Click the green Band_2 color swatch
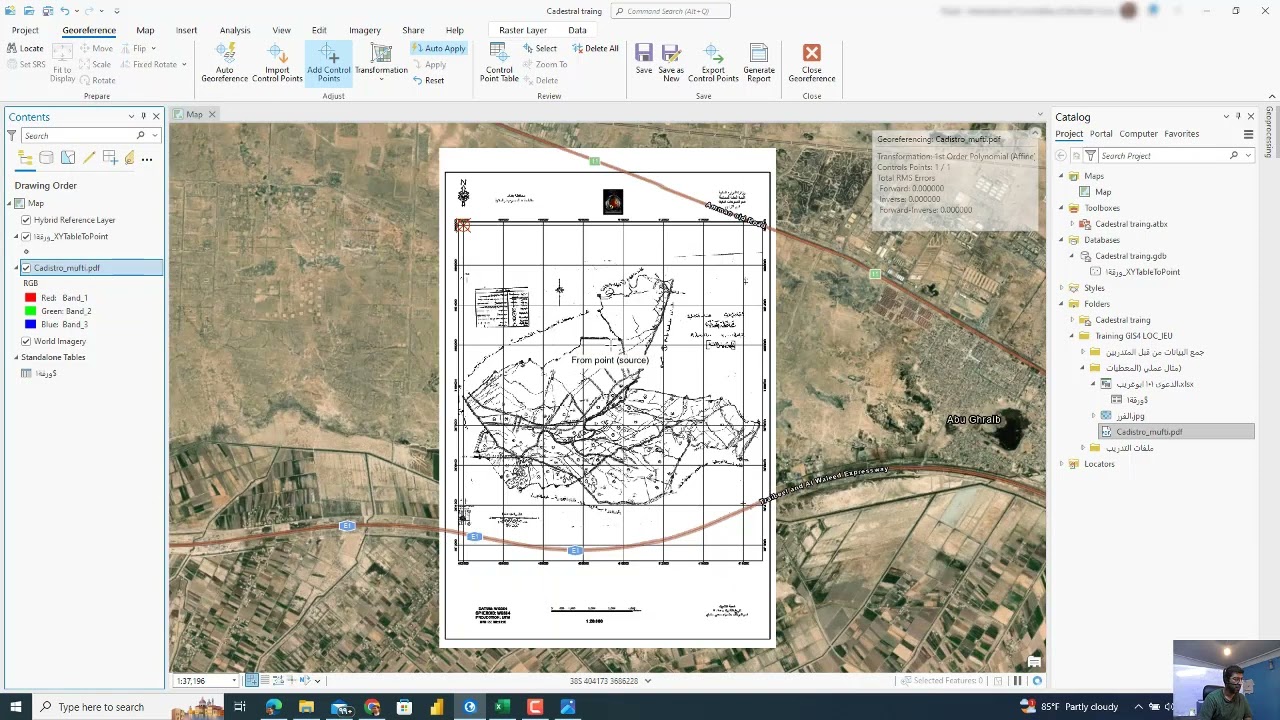The width and height of the screenshot is (1280, 720). coord(30,311)
